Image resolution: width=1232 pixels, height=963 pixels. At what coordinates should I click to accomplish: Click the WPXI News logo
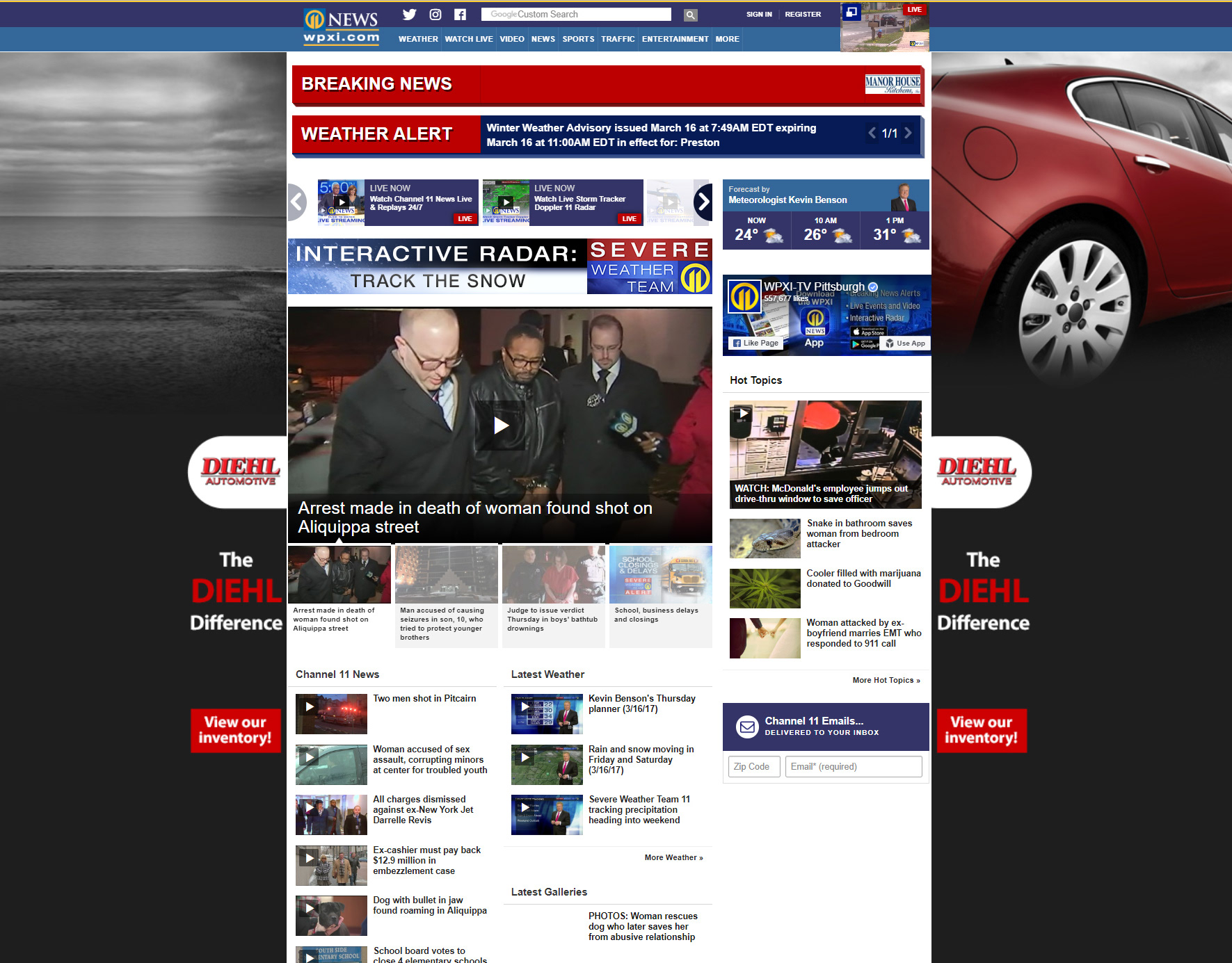coord(342,28)
